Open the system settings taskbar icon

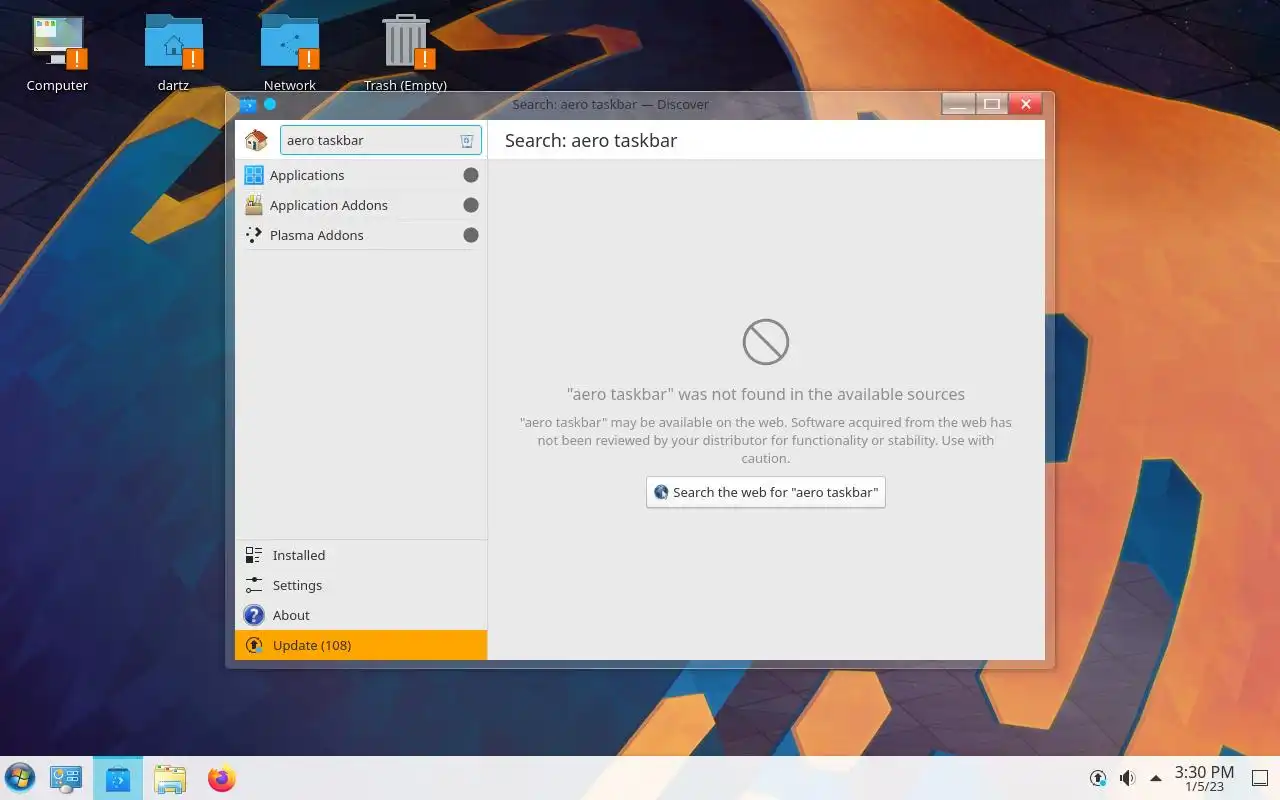[66, 778]
